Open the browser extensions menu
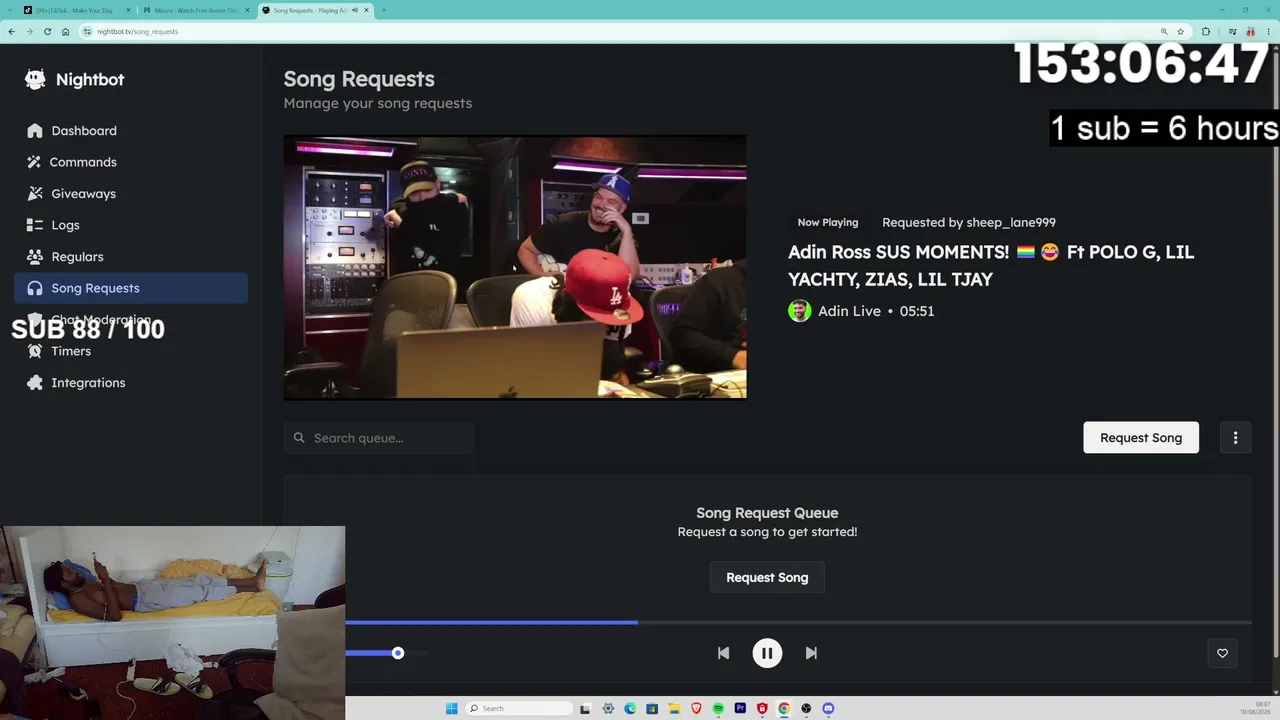This screenshot has height=720, width=1280. pyautogui.click(x=1206, y=31)
